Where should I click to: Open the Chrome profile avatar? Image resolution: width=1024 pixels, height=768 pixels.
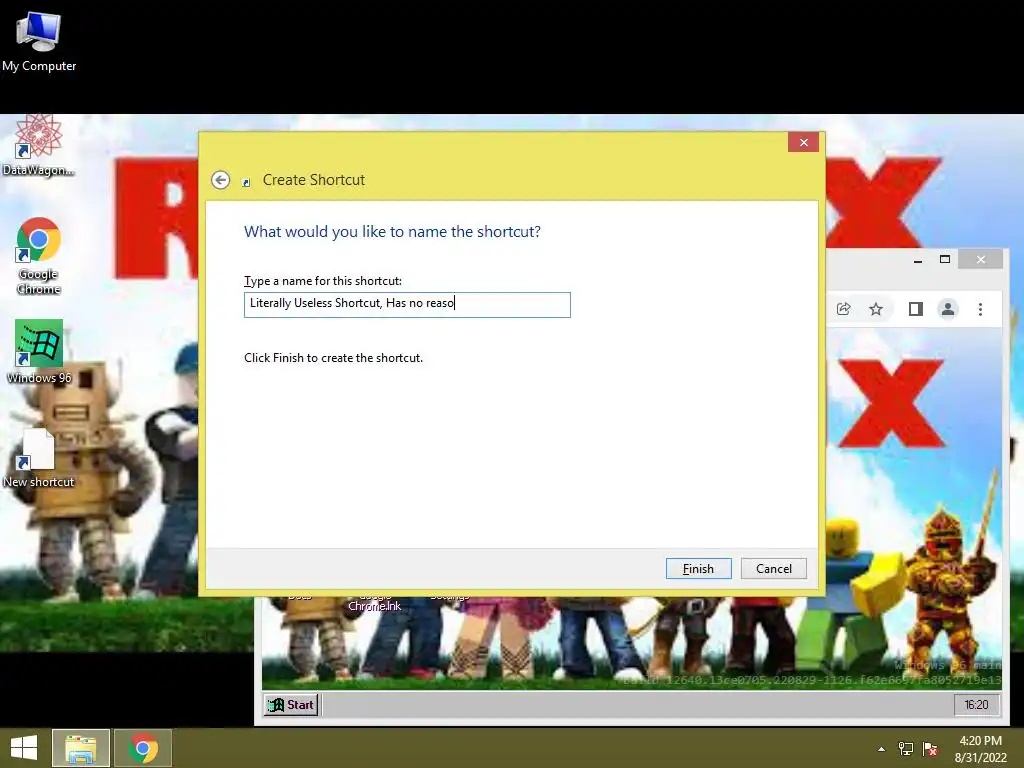(x=948, y=309)
